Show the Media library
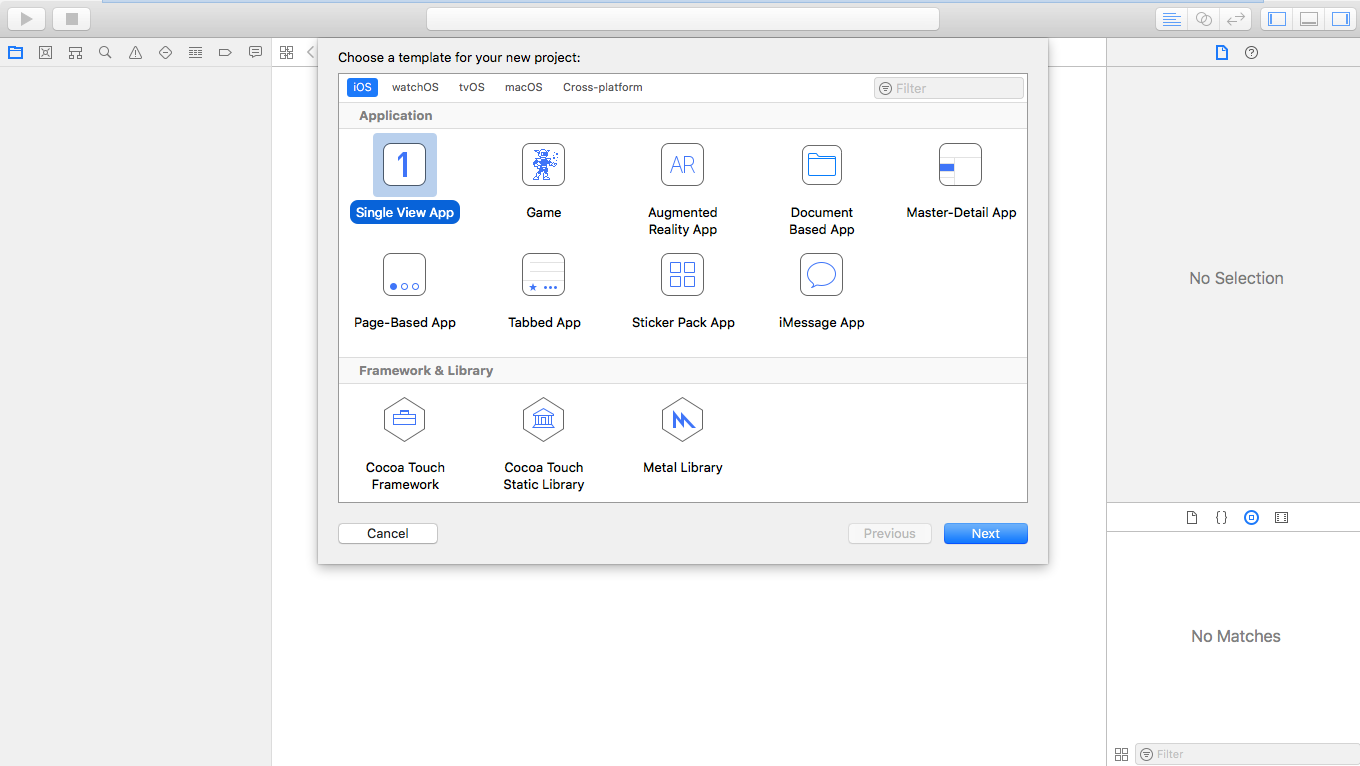Image resolution: width=1360 pixels, height=766 pixels. (x=1281, y=518)
